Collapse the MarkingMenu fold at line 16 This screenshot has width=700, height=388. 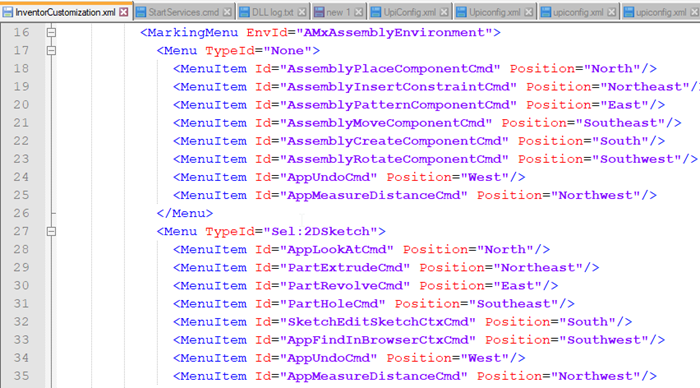[x=51, y=32]
